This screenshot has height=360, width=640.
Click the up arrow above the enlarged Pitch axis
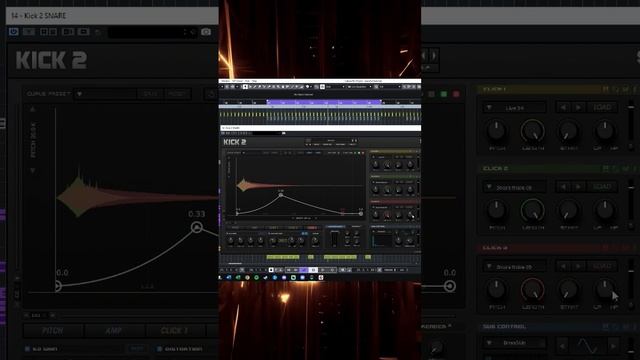pyautogui.click(x=33, y=109)
